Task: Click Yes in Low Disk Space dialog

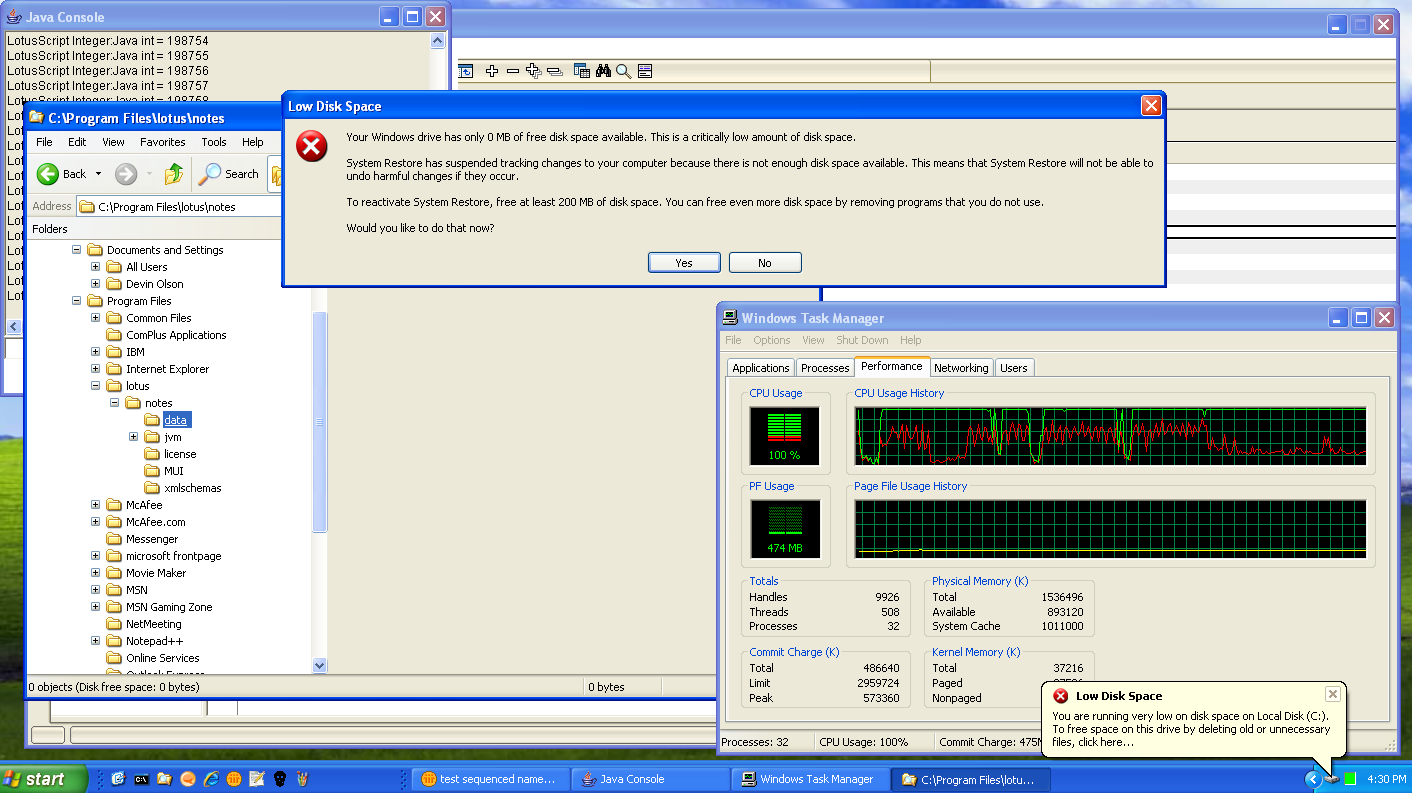Action: [x=684, y=263]
